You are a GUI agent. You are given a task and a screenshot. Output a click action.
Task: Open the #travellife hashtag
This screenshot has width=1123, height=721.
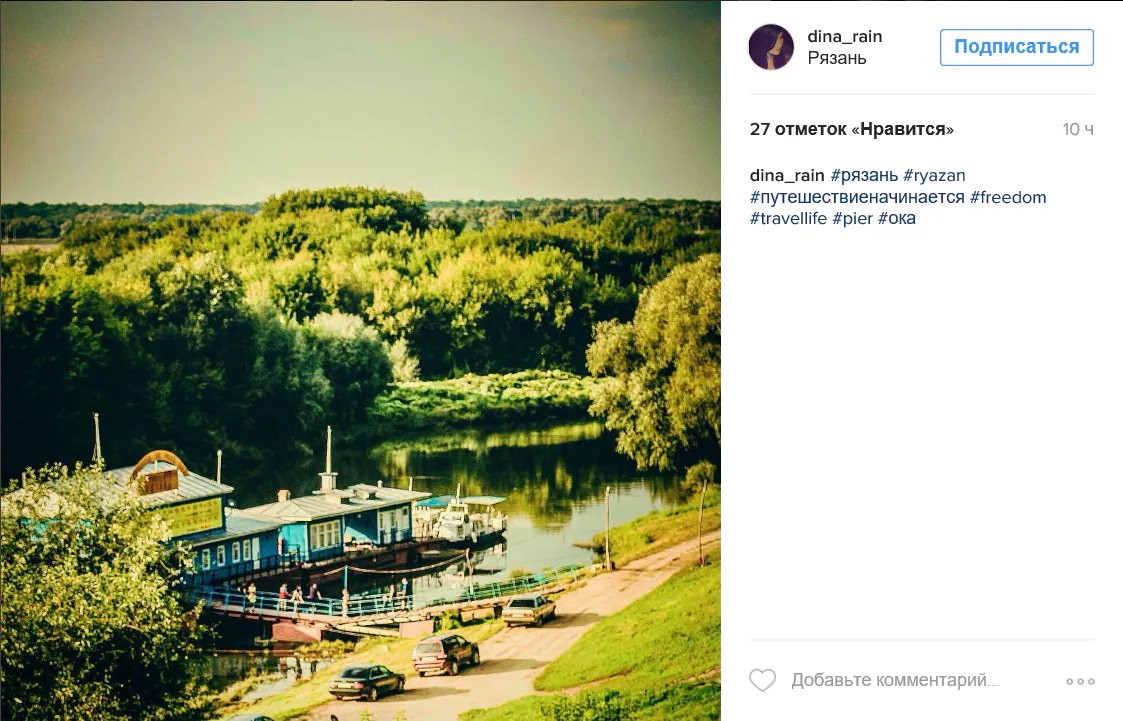pyautogui.click(x=788, y=218)
